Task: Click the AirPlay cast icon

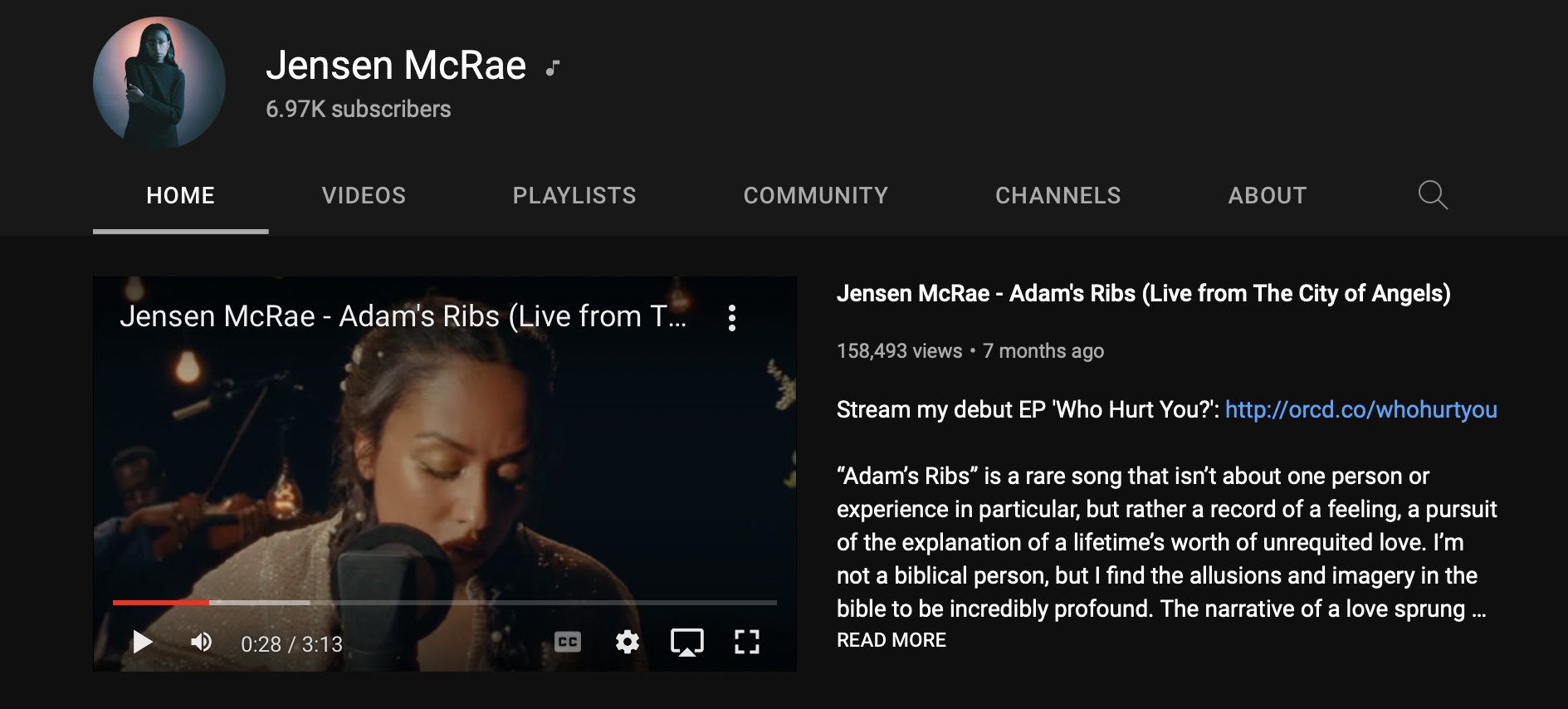Action: (x=687, y=642)
